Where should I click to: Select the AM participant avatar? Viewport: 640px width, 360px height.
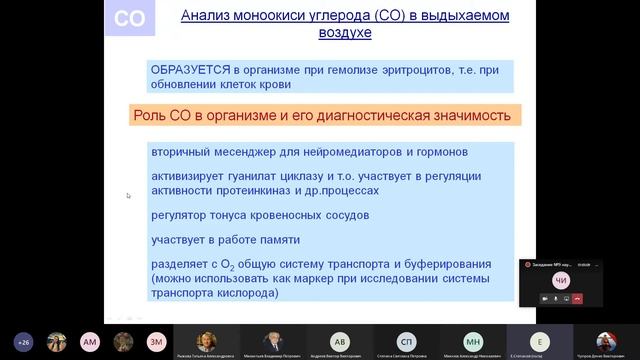click(90, 342)
